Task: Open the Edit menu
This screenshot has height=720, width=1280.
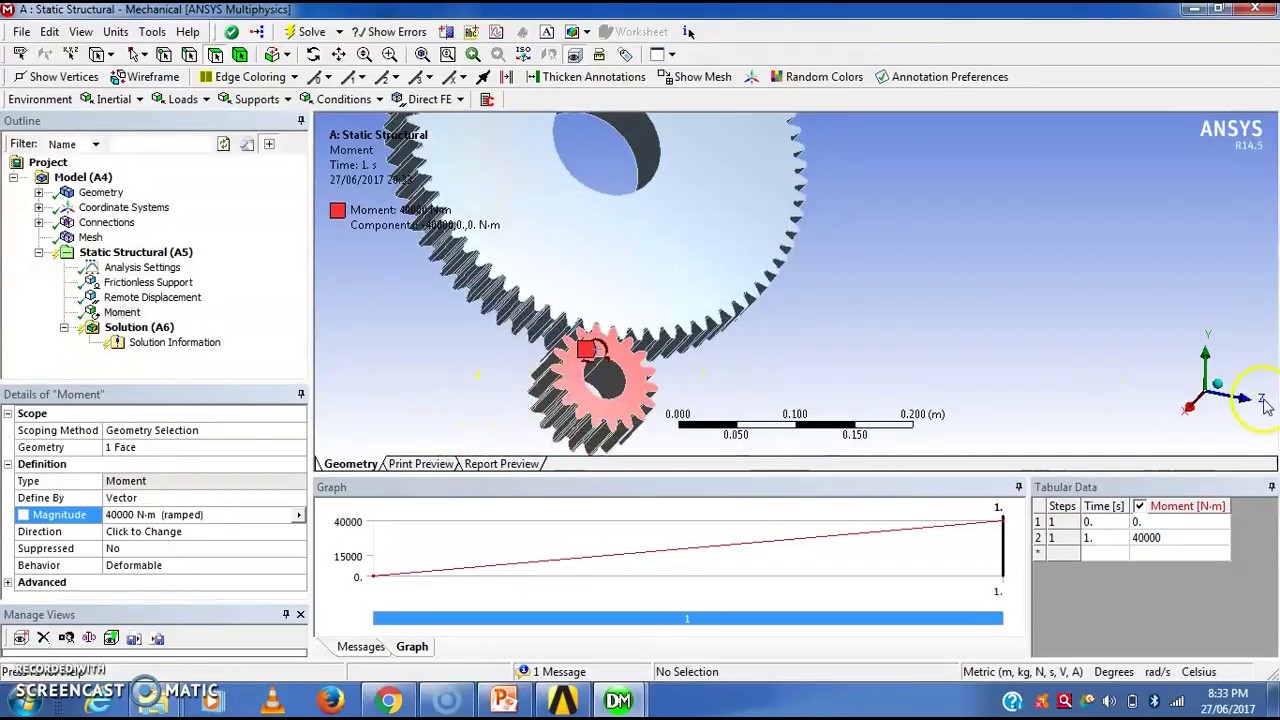Action: 49,32
